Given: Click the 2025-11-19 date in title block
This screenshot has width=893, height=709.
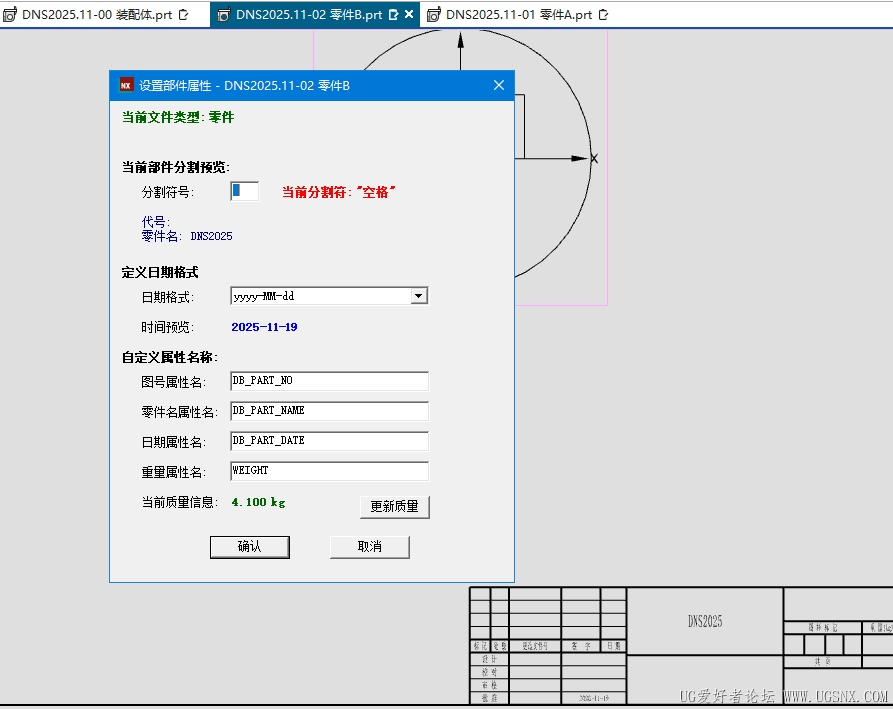Looking at the screenshot, I should [594, 698].
